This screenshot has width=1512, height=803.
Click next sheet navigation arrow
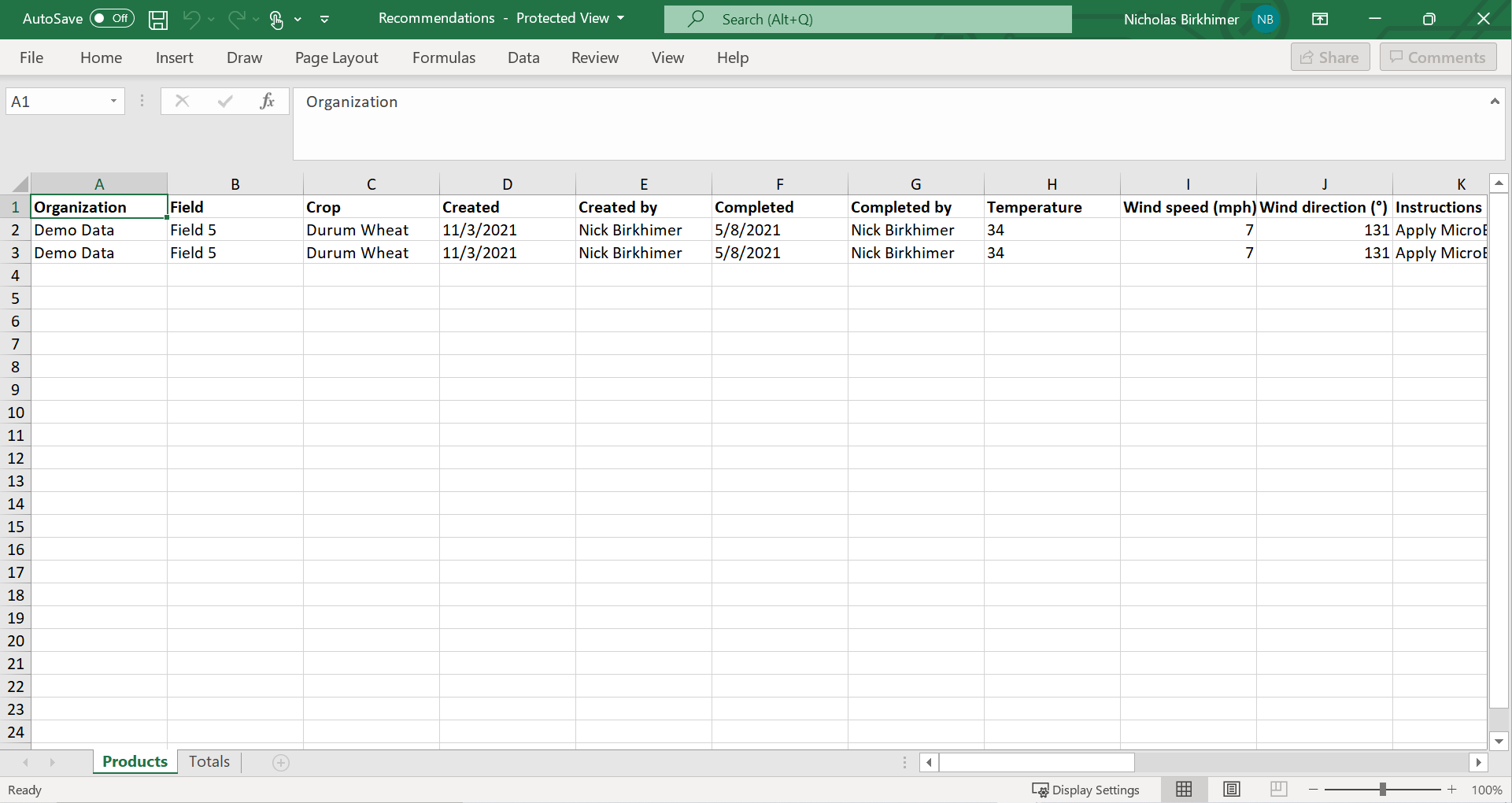pos(53,762)
